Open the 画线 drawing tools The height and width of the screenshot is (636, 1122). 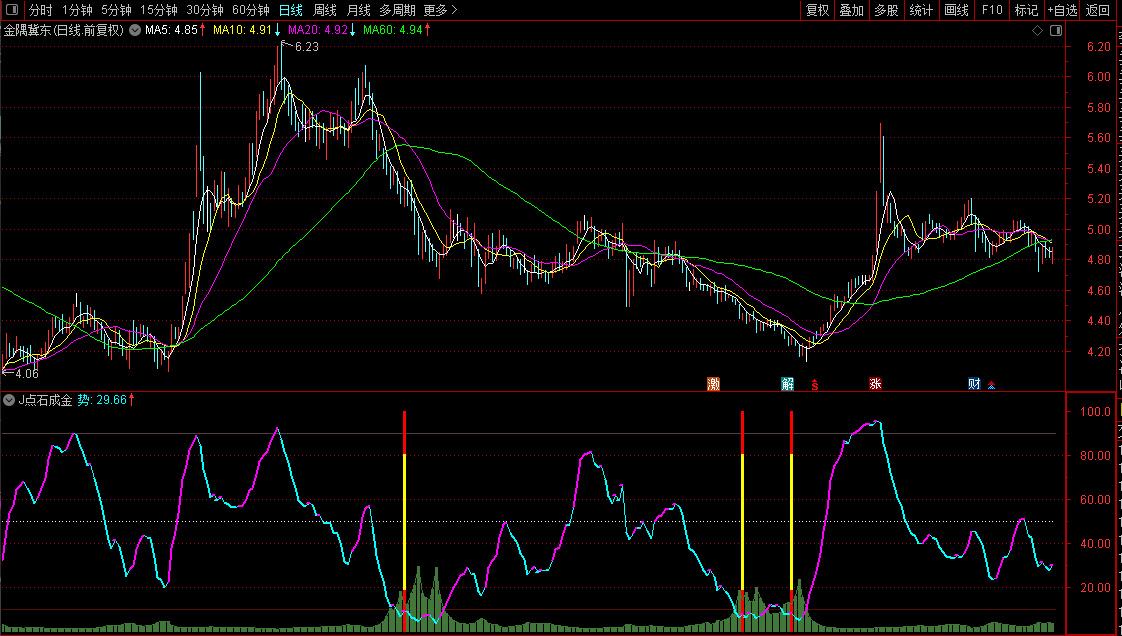[x=956, y=10]
